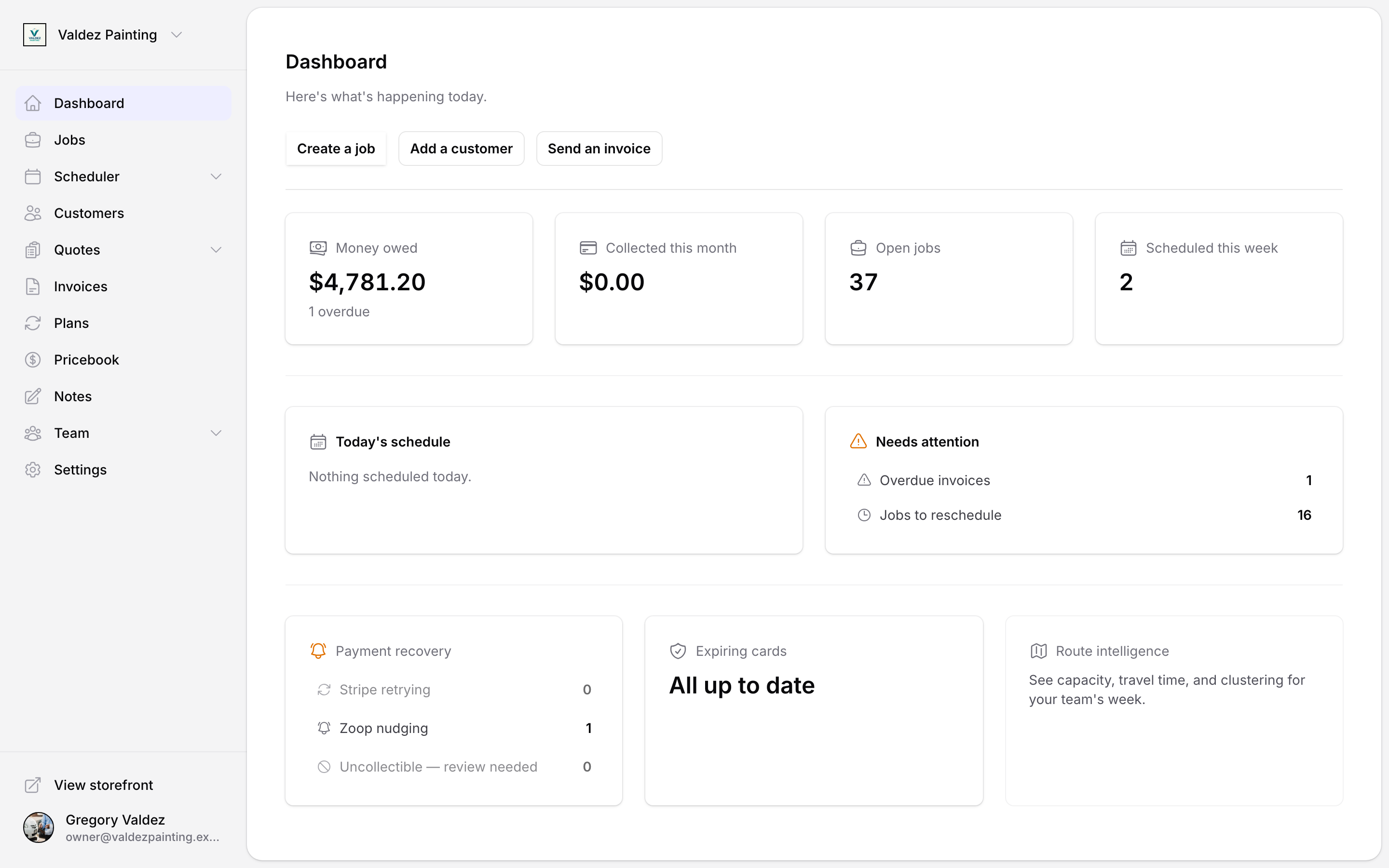Open the Pricebook menu item
Image resolution: width=1389 pixels, height=868 pixels.
pyautogui.click(x=123, y=360)
